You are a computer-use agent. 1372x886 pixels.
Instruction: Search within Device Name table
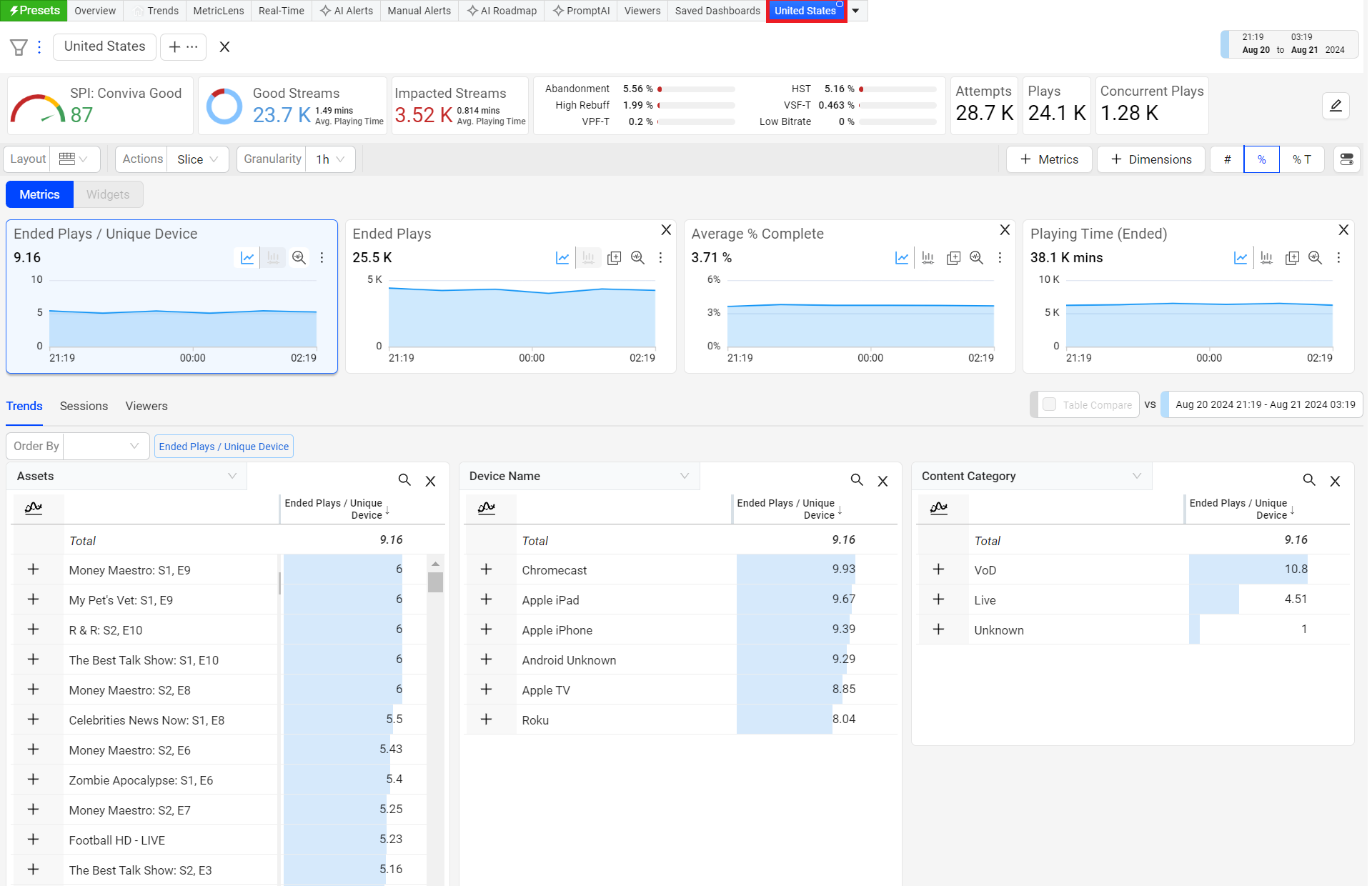(856, 480)
